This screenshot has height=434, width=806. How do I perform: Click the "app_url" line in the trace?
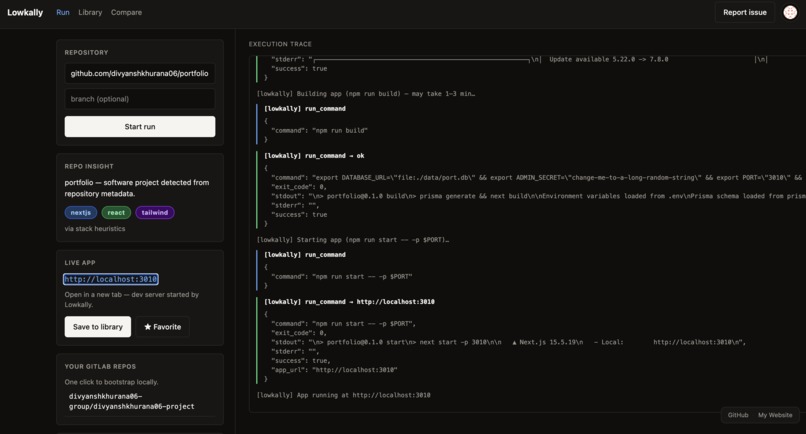pyautogui.click(x=334, y=370)
